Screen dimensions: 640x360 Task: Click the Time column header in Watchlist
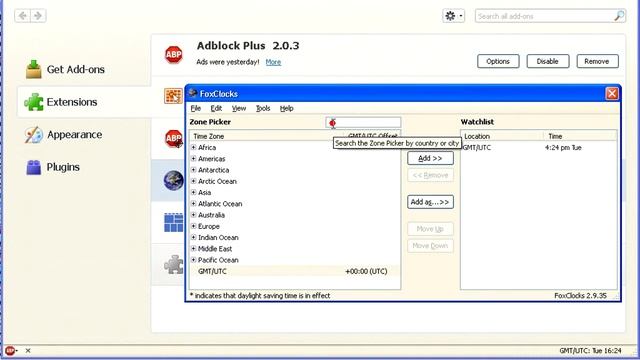pos(580,136)
